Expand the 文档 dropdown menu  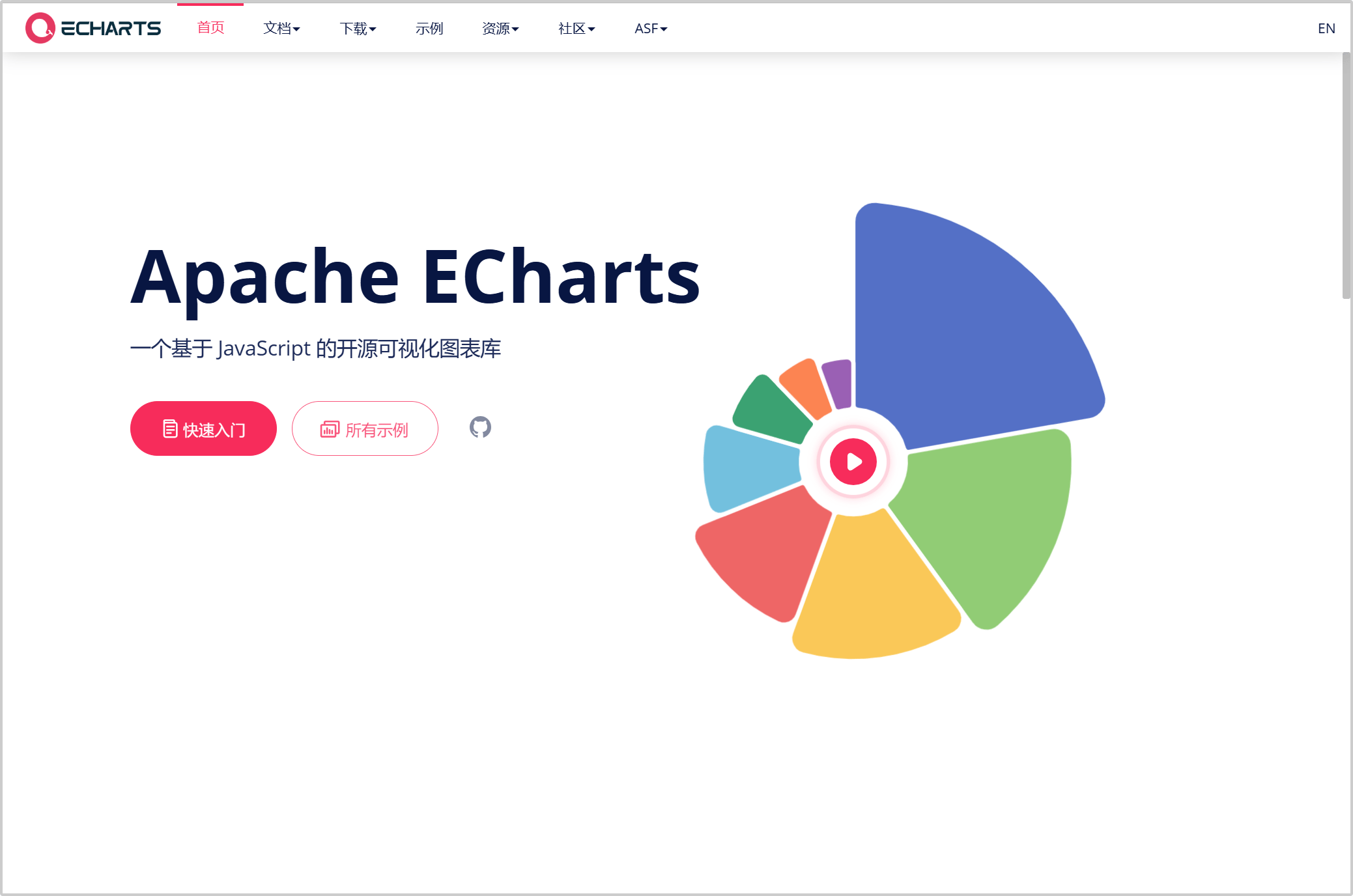click(x=281, y=29)
